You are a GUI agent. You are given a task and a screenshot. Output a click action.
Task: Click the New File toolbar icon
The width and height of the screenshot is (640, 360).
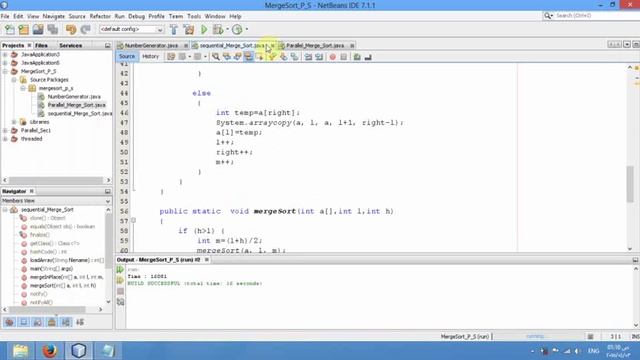[x=9, y=29]
